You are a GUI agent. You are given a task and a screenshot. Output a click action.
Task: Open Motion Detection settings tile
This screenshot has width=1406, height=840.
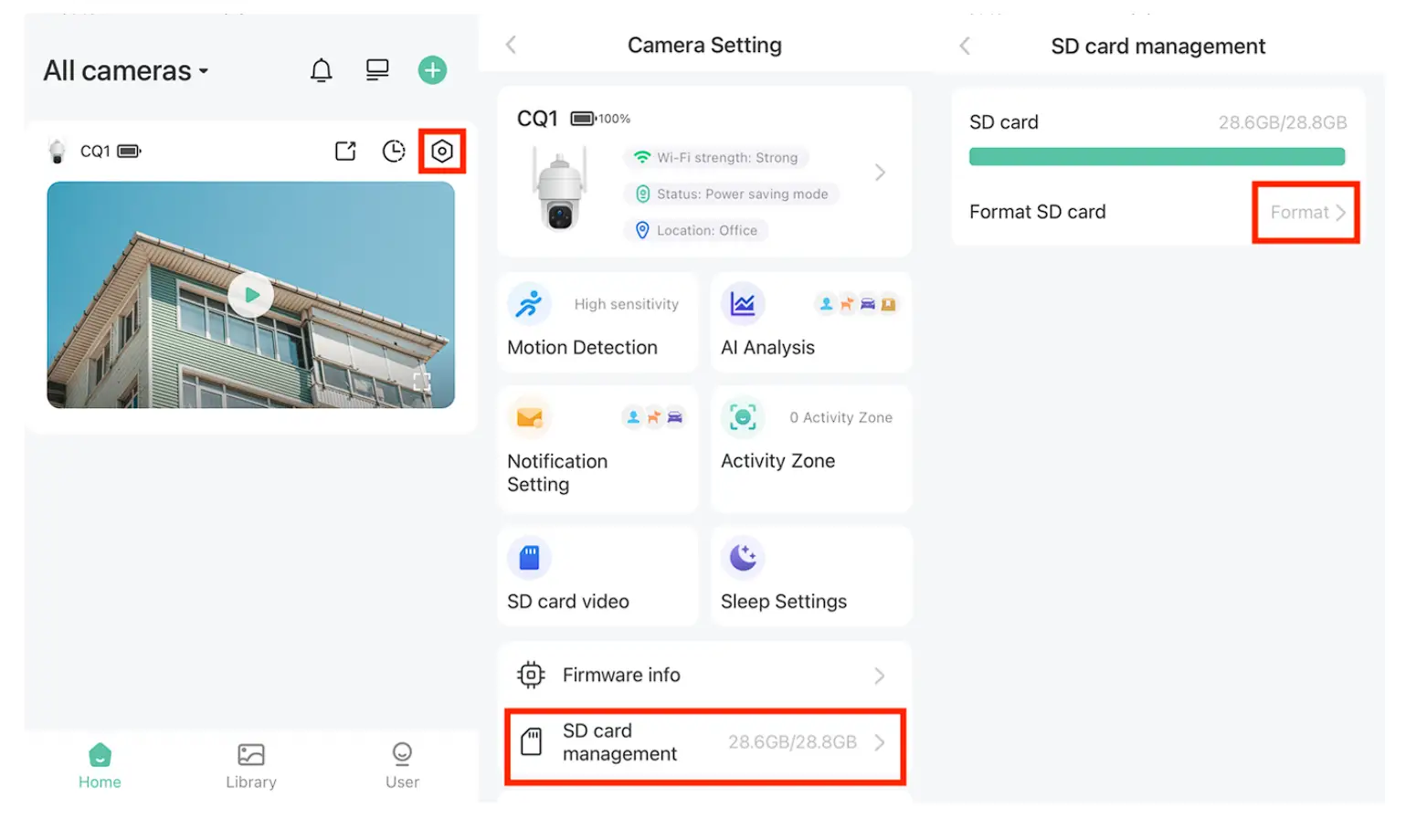[597, 323]
